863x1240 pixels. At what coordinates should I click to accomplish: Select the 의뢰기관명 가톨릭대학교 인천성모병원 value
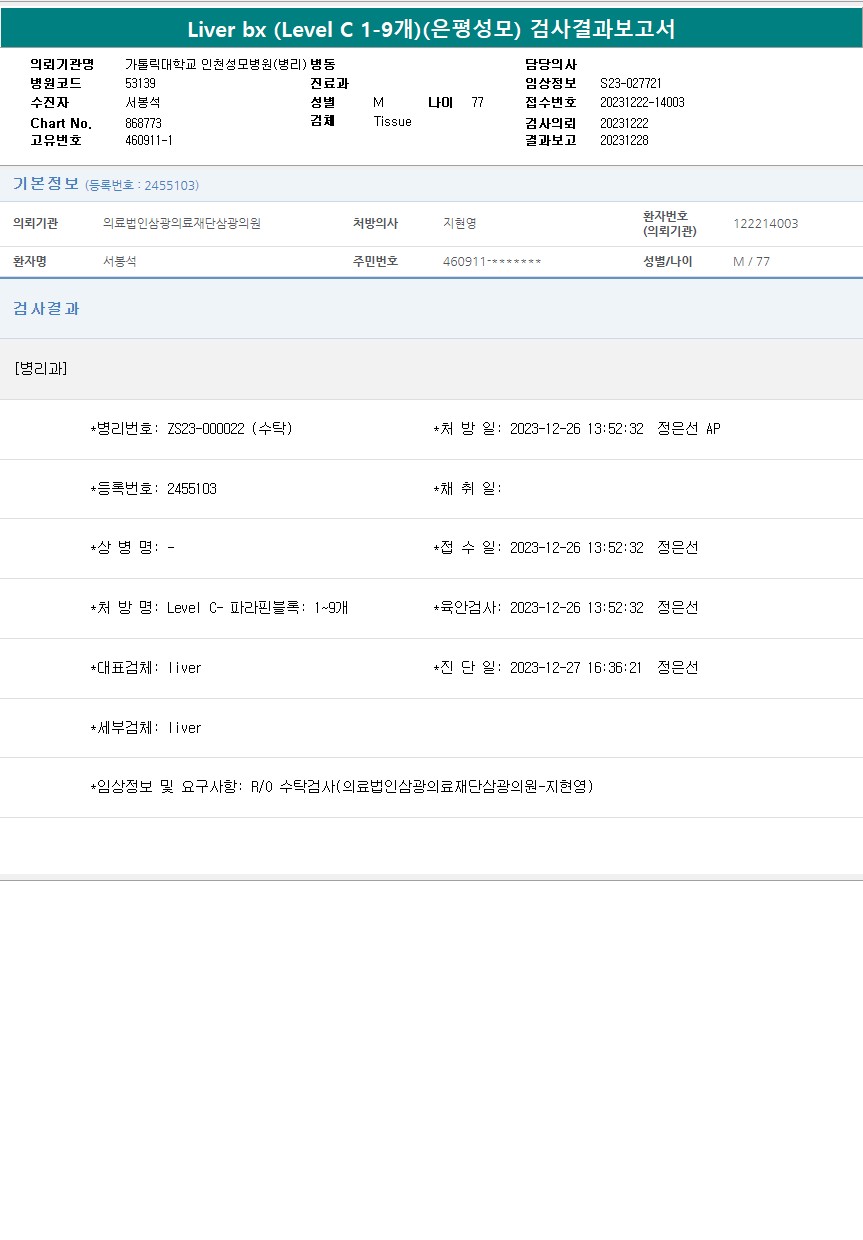click(215, 64)
